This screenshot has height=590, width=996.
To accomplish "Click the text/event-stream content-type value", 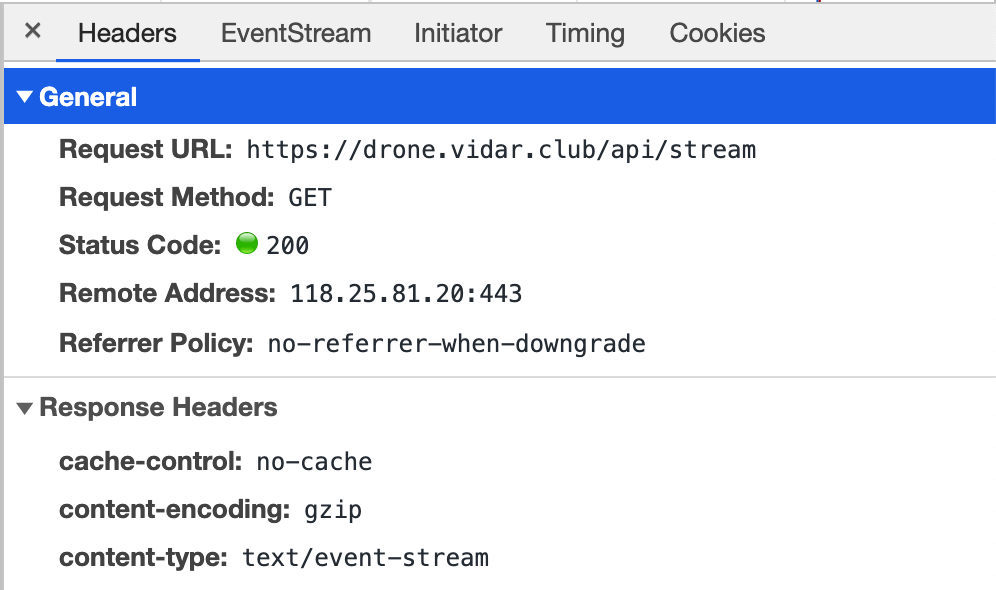I will [366, 558].
